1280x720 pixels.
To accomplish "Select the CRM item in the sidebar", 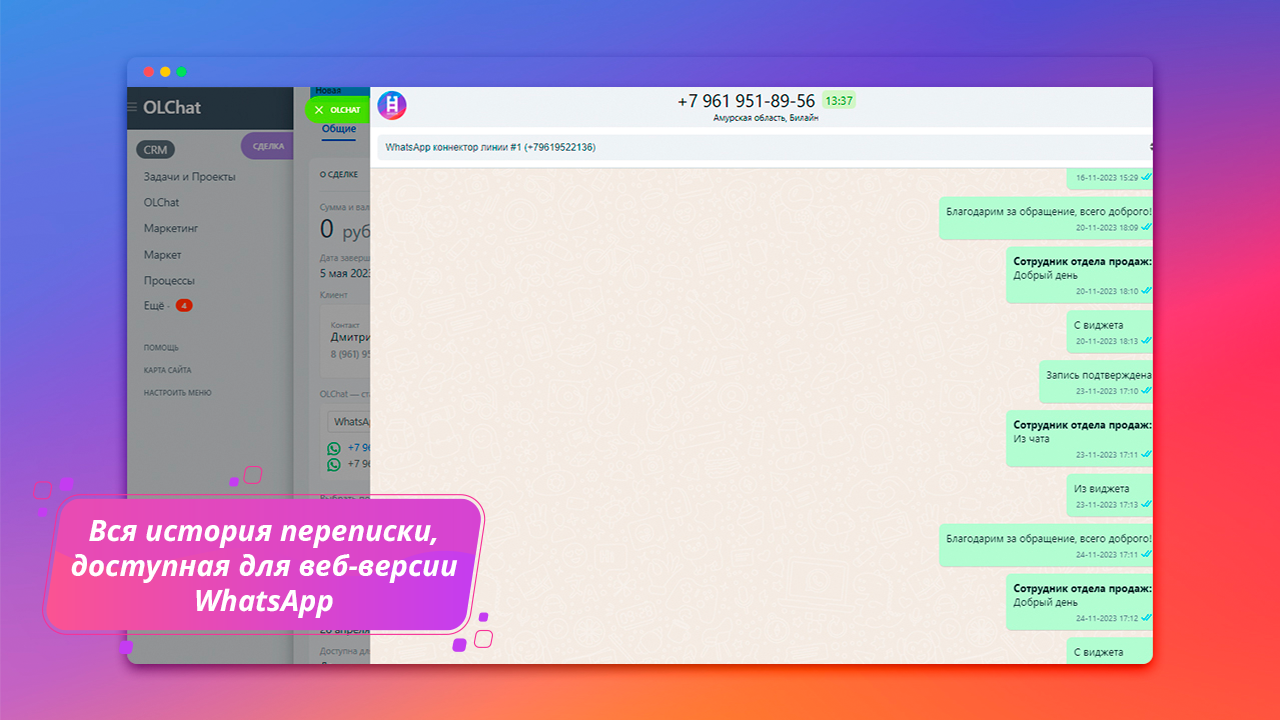I will click(x=155, y=150).
